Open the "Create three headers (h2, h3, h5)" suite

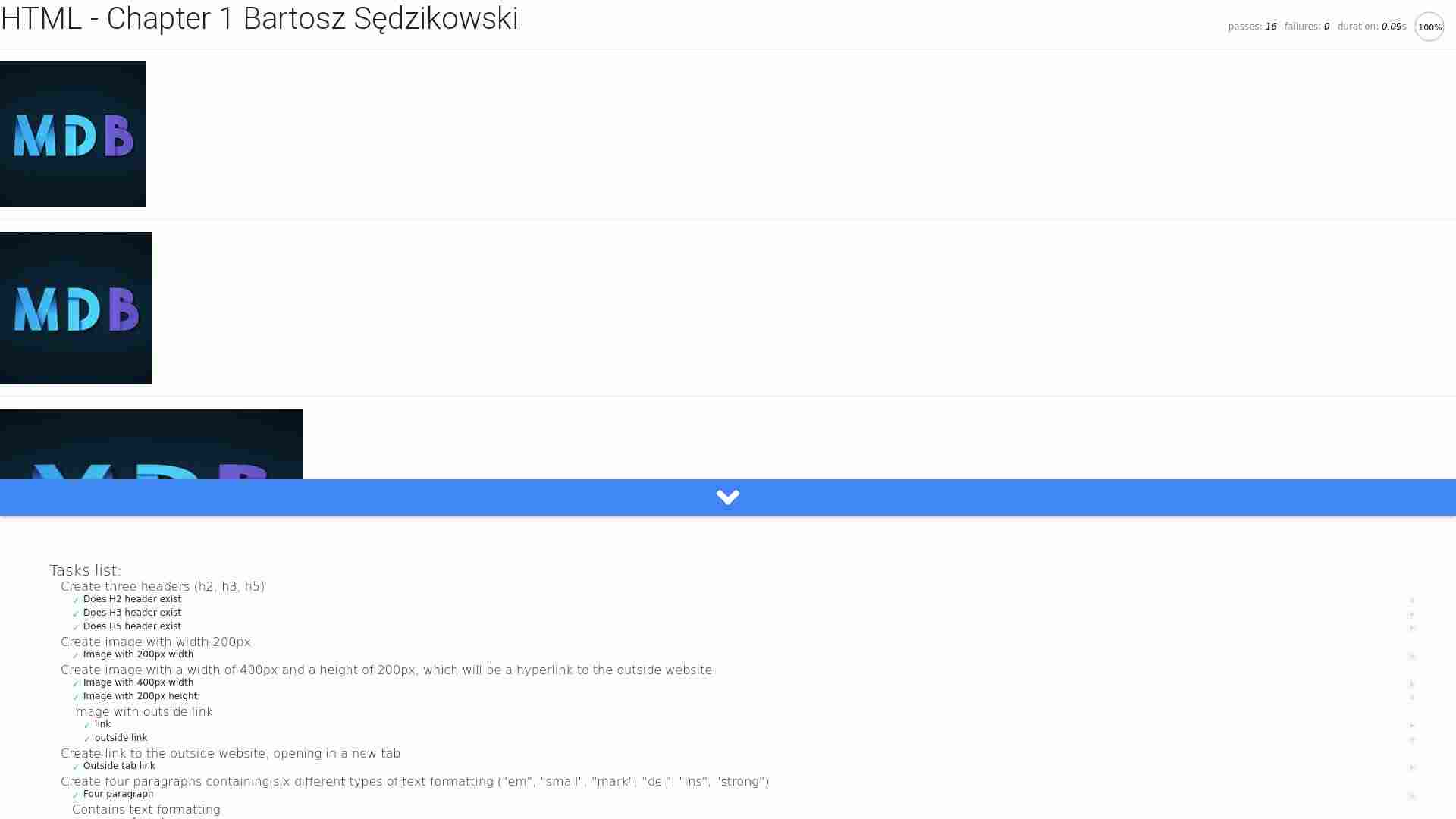pyautogui.click(x=162, y=587)
